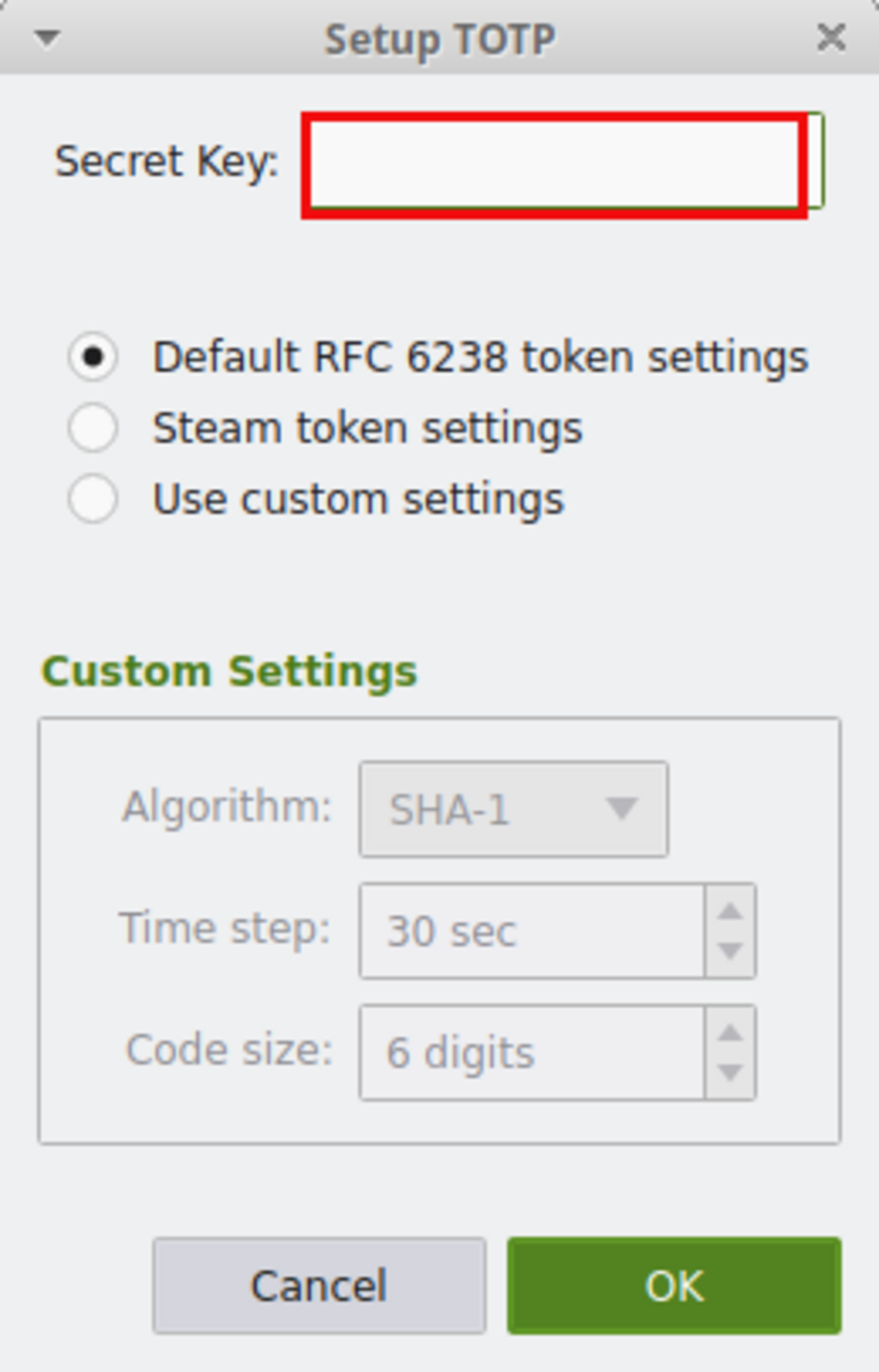
Task: Choose the Steam token settings option
Action: (93, 428)
